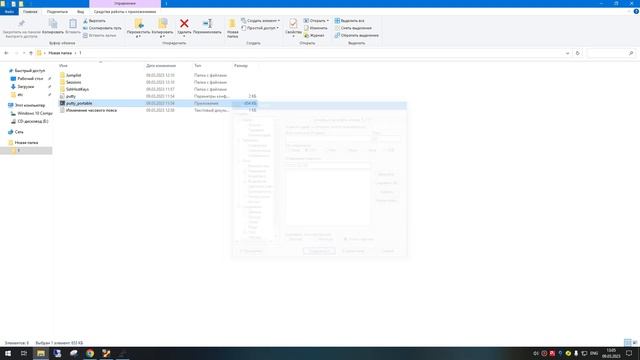The height and width of the screenshot is (360, 640).
Task: Click the Back navigation arrow
Action: tap(6, 53)
